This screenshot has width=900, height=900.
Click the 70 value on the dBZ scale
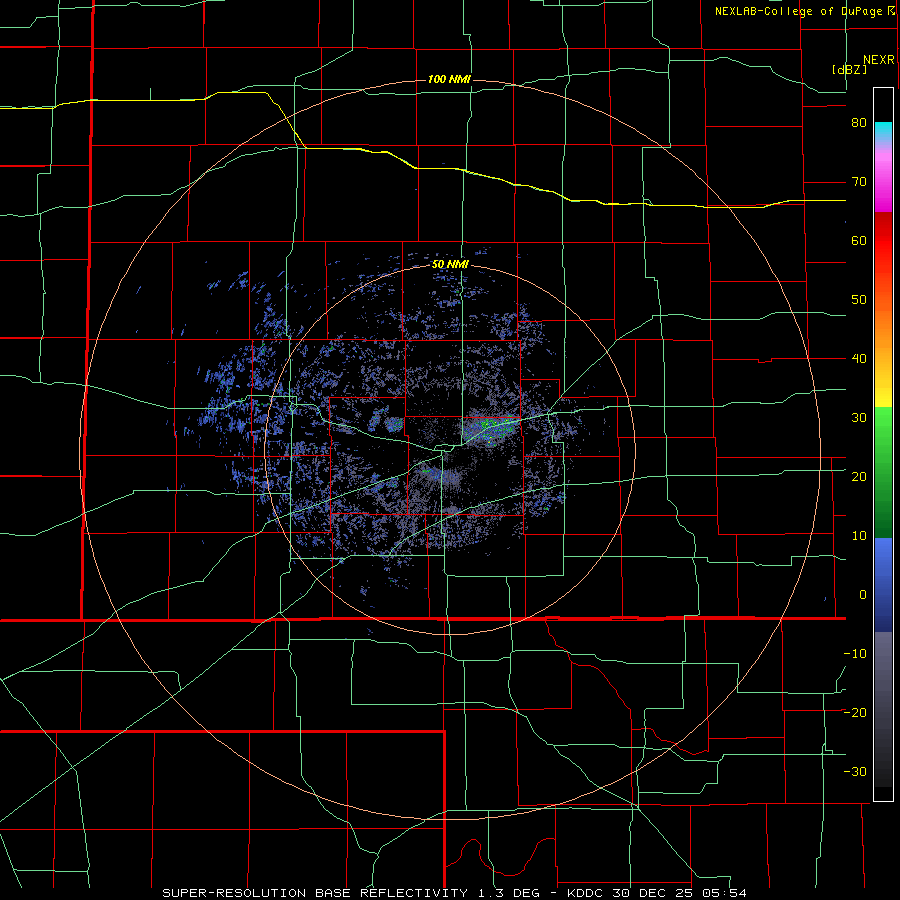(x=859, y=182)
